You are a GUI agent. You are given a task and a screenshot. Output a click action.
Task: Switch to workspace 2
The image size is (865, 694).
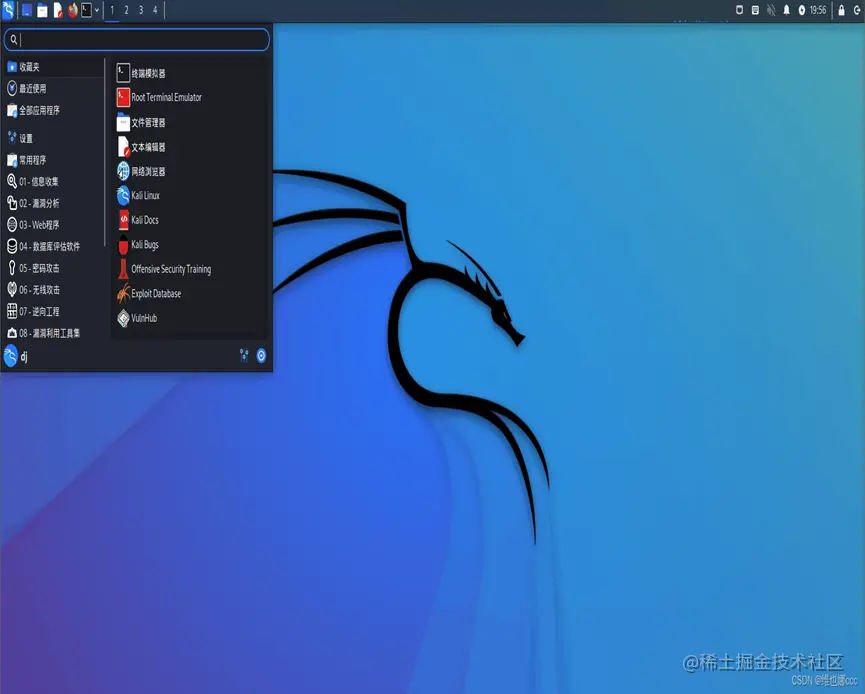[126, 10]
